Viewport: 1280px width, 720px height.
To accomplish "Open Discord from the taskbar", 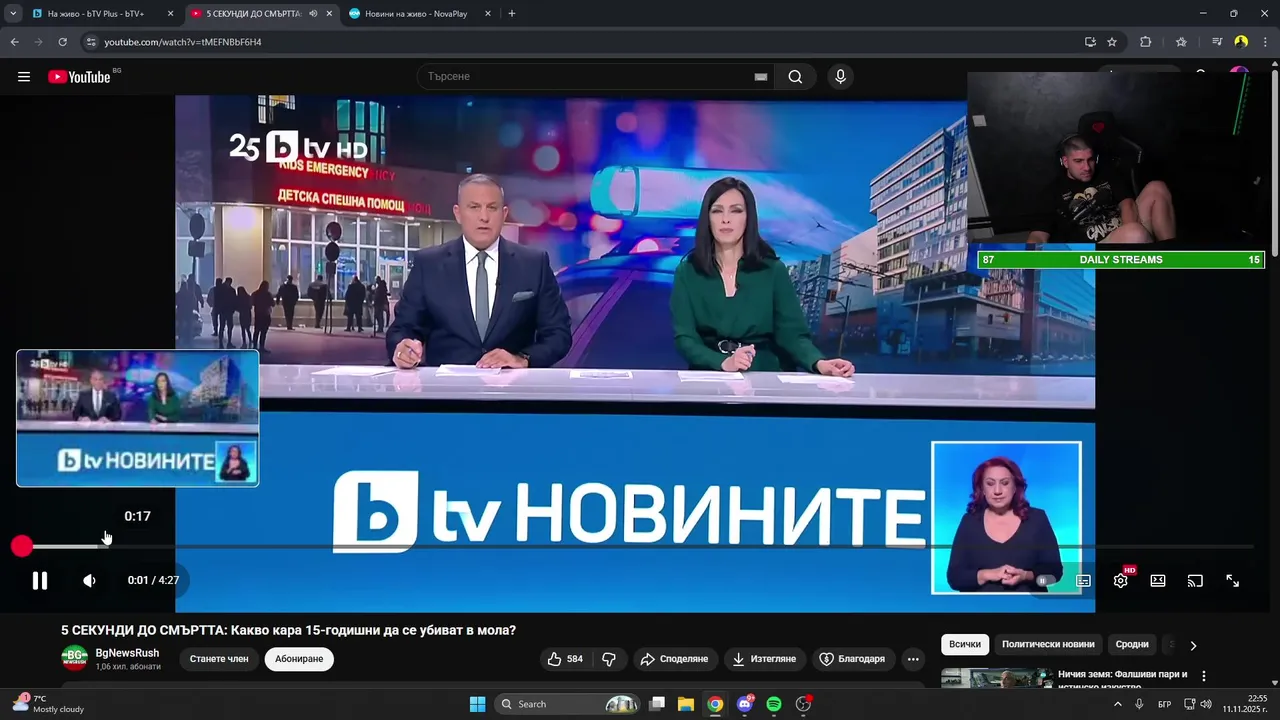I will [x=744, y=704].
